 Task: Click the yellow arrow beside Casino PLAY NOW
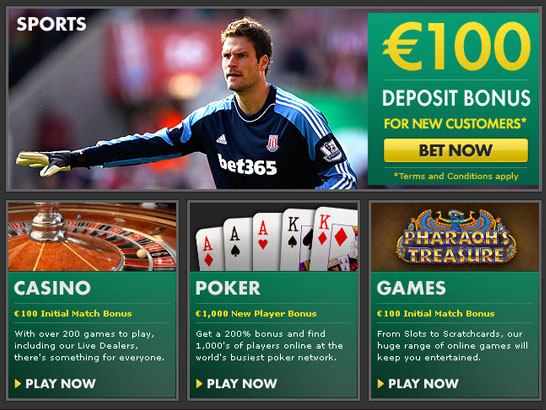coord(18,384)
